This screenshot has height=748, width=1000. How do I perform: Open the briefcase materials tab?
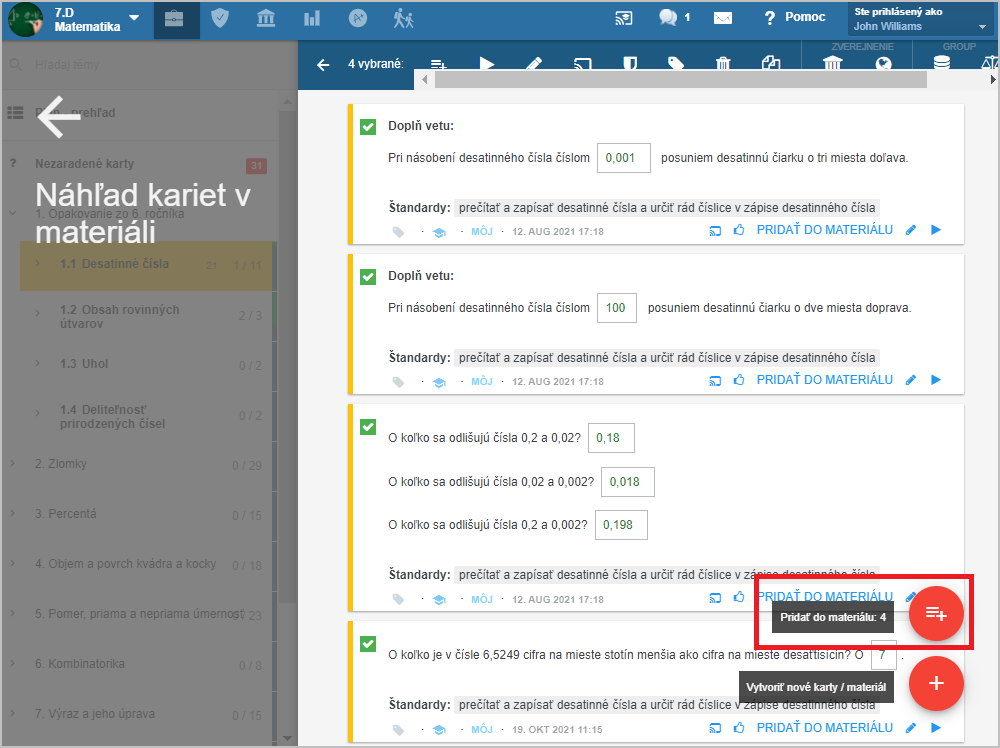[176, 19]
